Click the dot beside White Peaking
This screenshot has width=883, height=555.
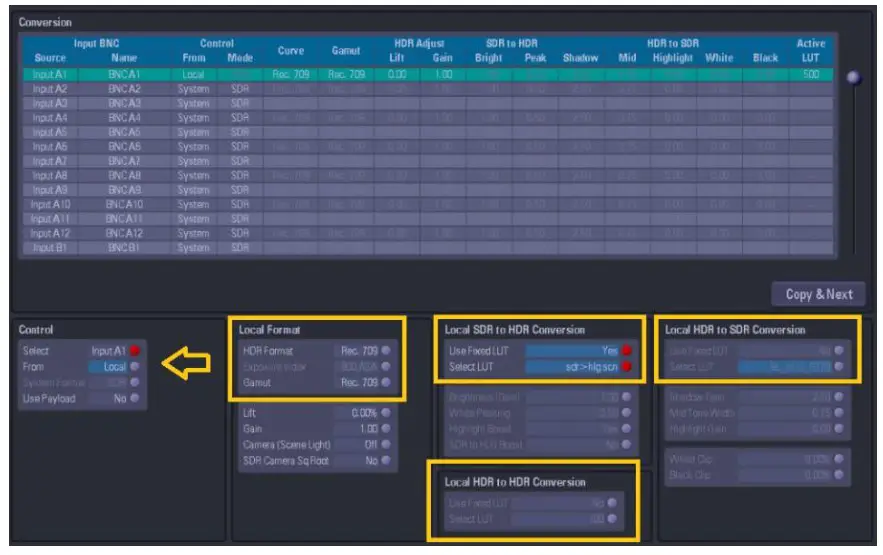coord(626,413)
